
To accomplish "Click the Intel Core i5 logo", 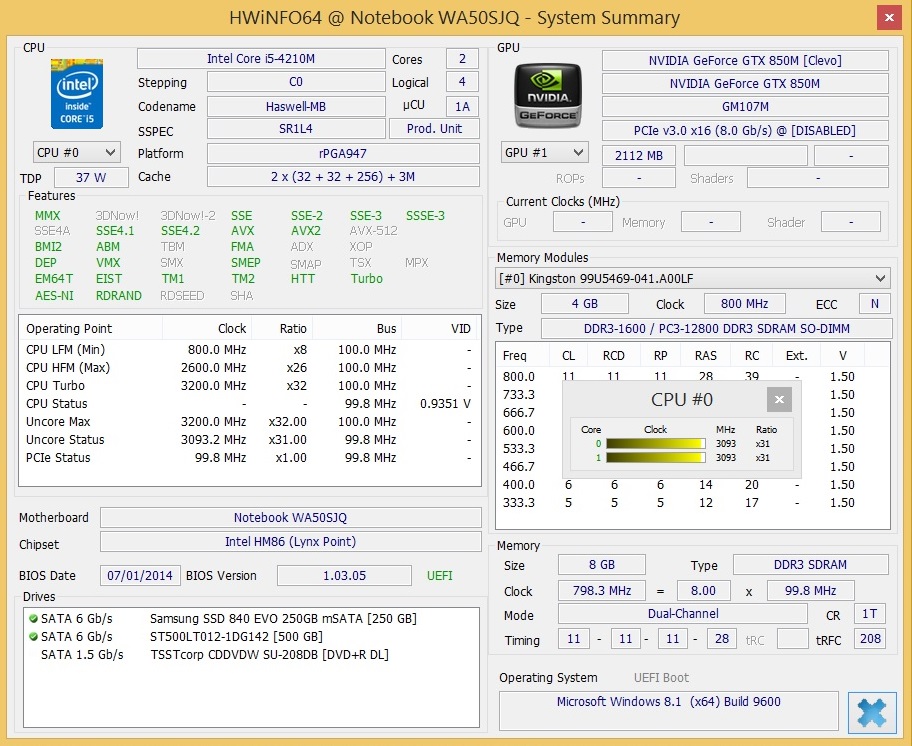I will [x=77, y=94].
